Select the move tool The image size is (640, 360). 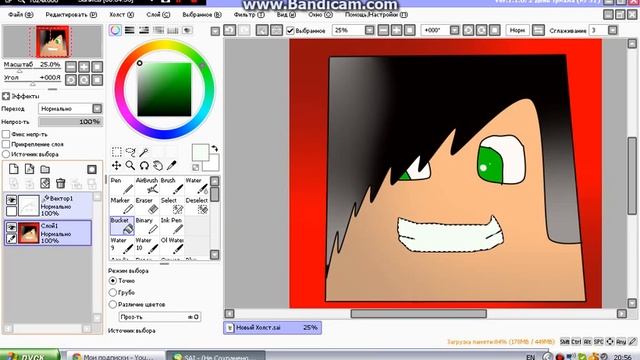click(117, 165)
